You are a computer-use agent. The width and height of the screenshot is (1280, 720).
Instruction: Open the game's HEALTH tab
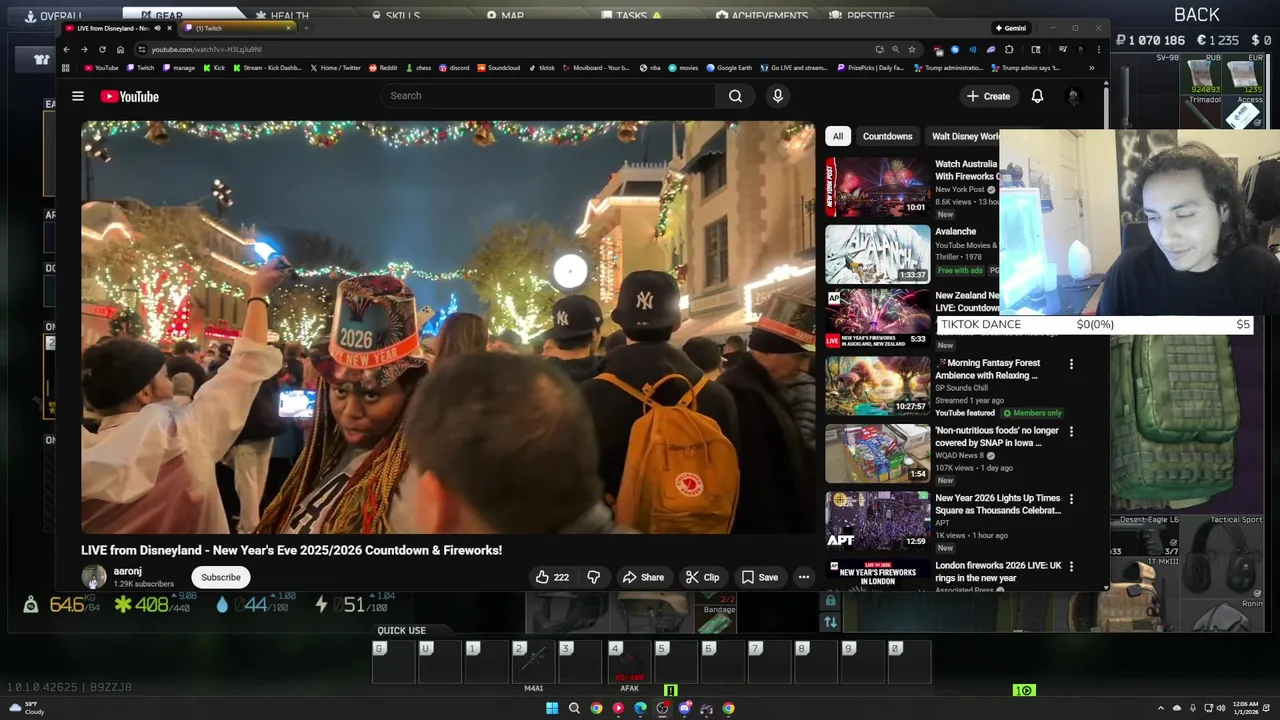282,16
